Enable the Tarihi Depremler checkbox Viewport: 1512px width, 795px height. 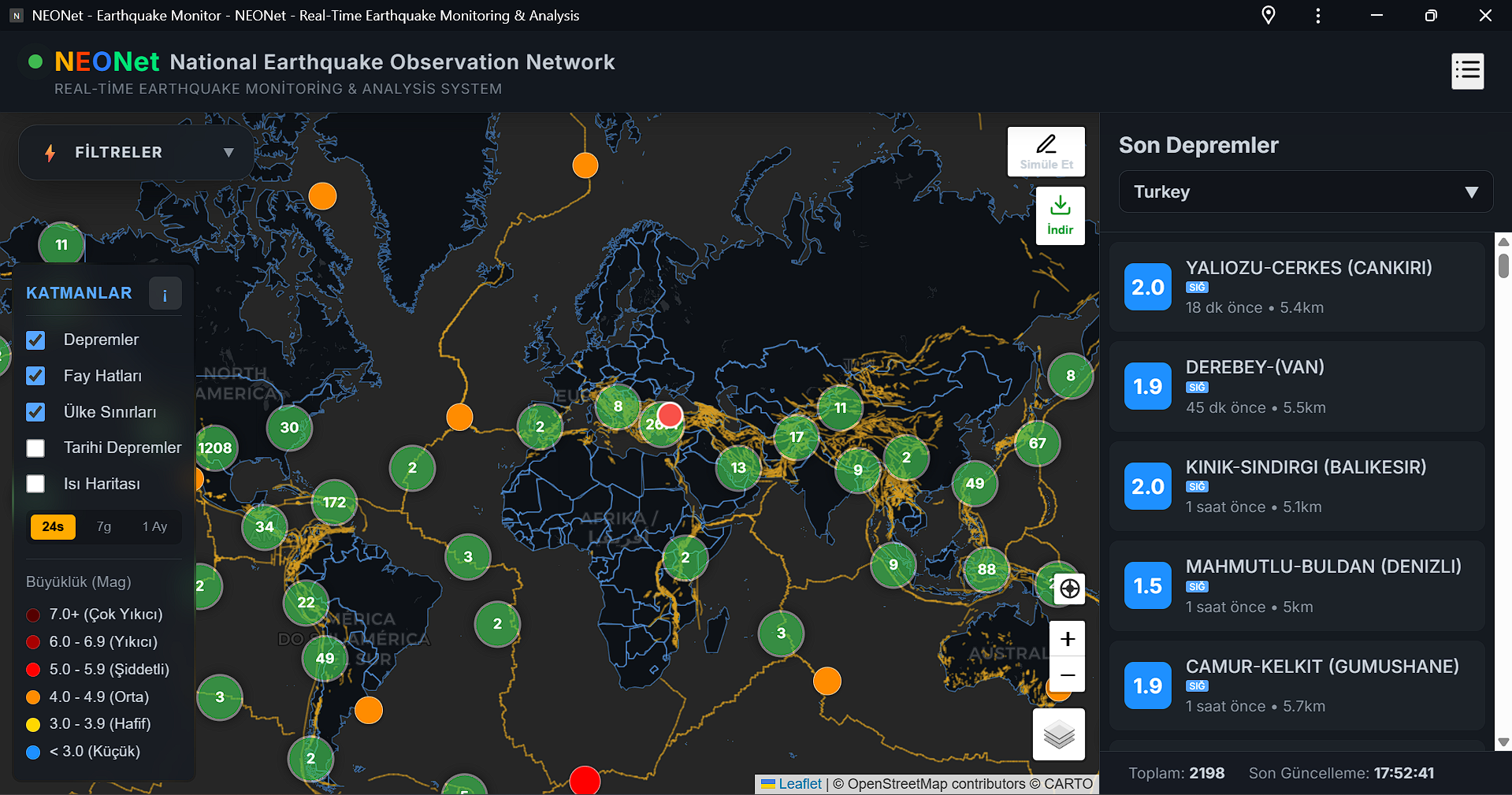(x=35, y=448)
